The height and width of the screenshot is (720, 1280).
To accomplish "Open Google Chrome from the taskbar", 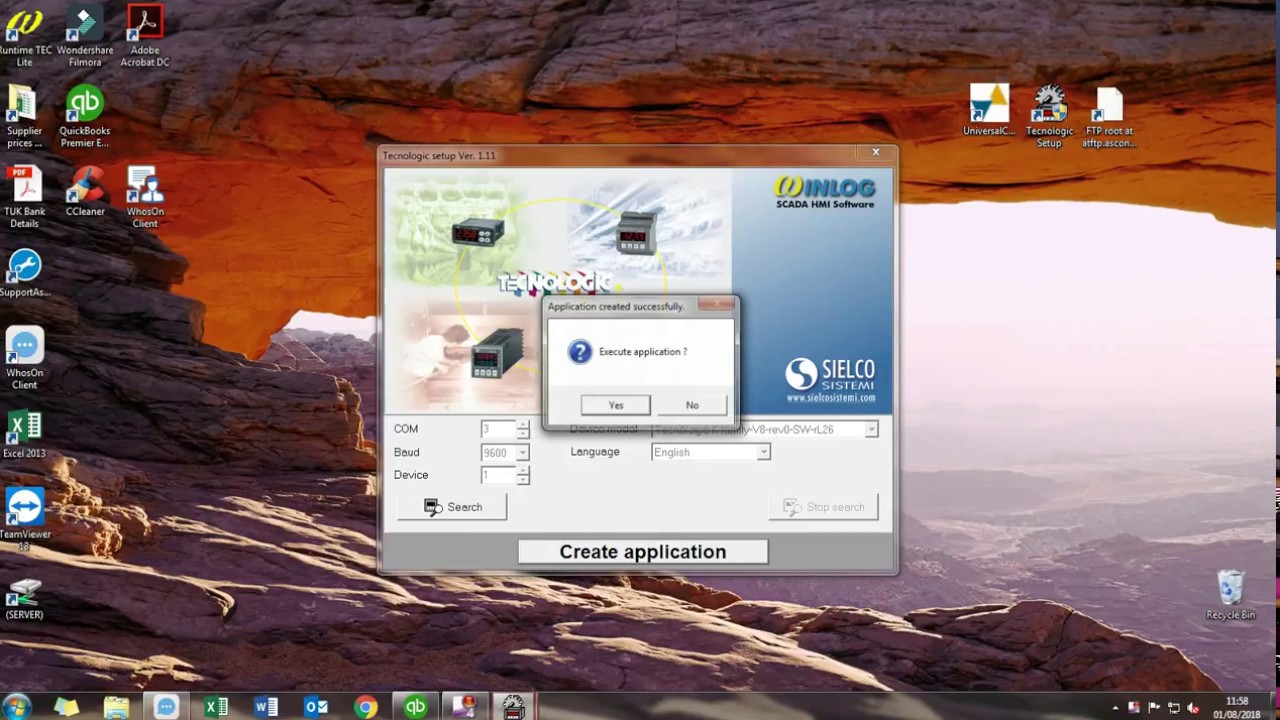I will pyautogui.click(x=366, y=707).
